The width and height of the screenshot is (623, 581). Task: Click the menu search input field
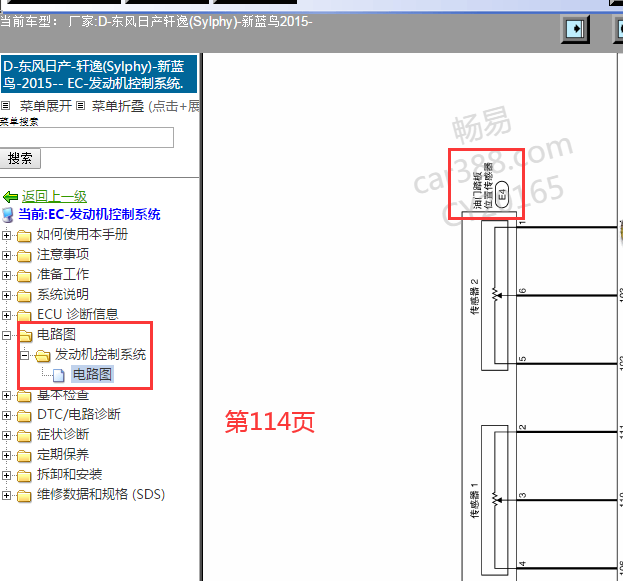pos(87,137)
